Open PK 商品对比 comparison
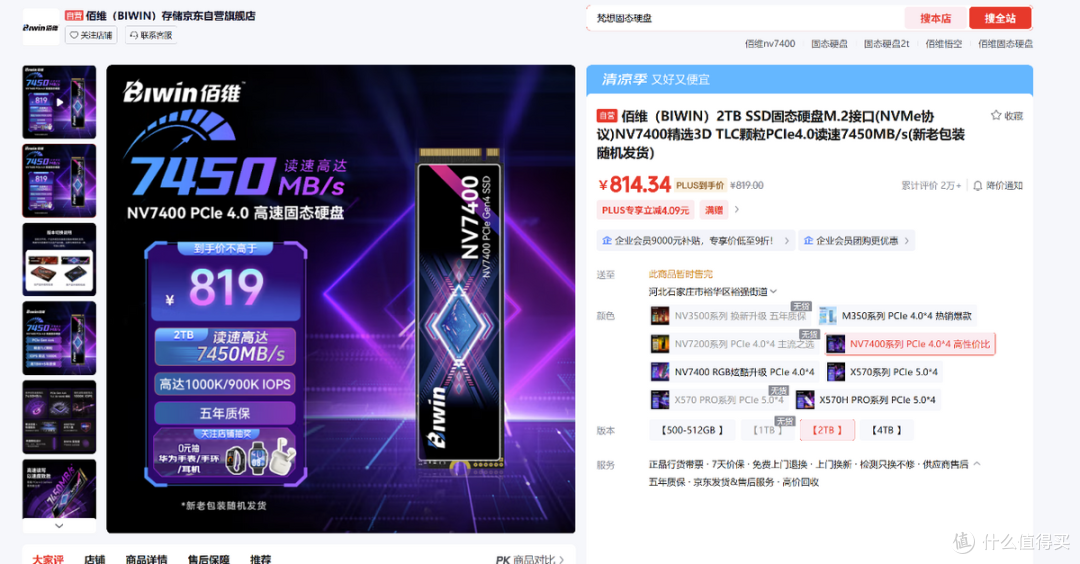Viewport: 1080px width, 564px height. [x=529, y=559]
